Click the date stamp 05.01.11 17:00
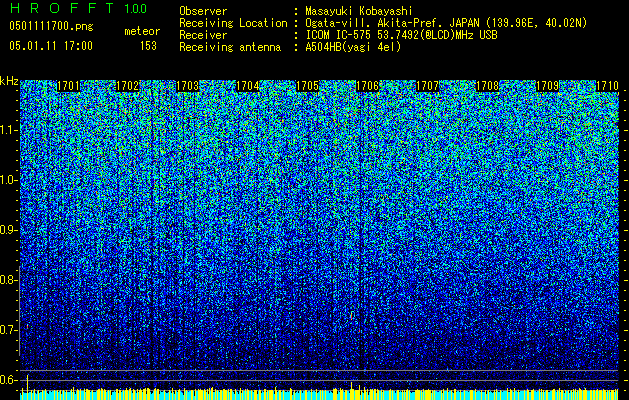The height and width of the screenshot is (400, 629). tap(51, 46)
